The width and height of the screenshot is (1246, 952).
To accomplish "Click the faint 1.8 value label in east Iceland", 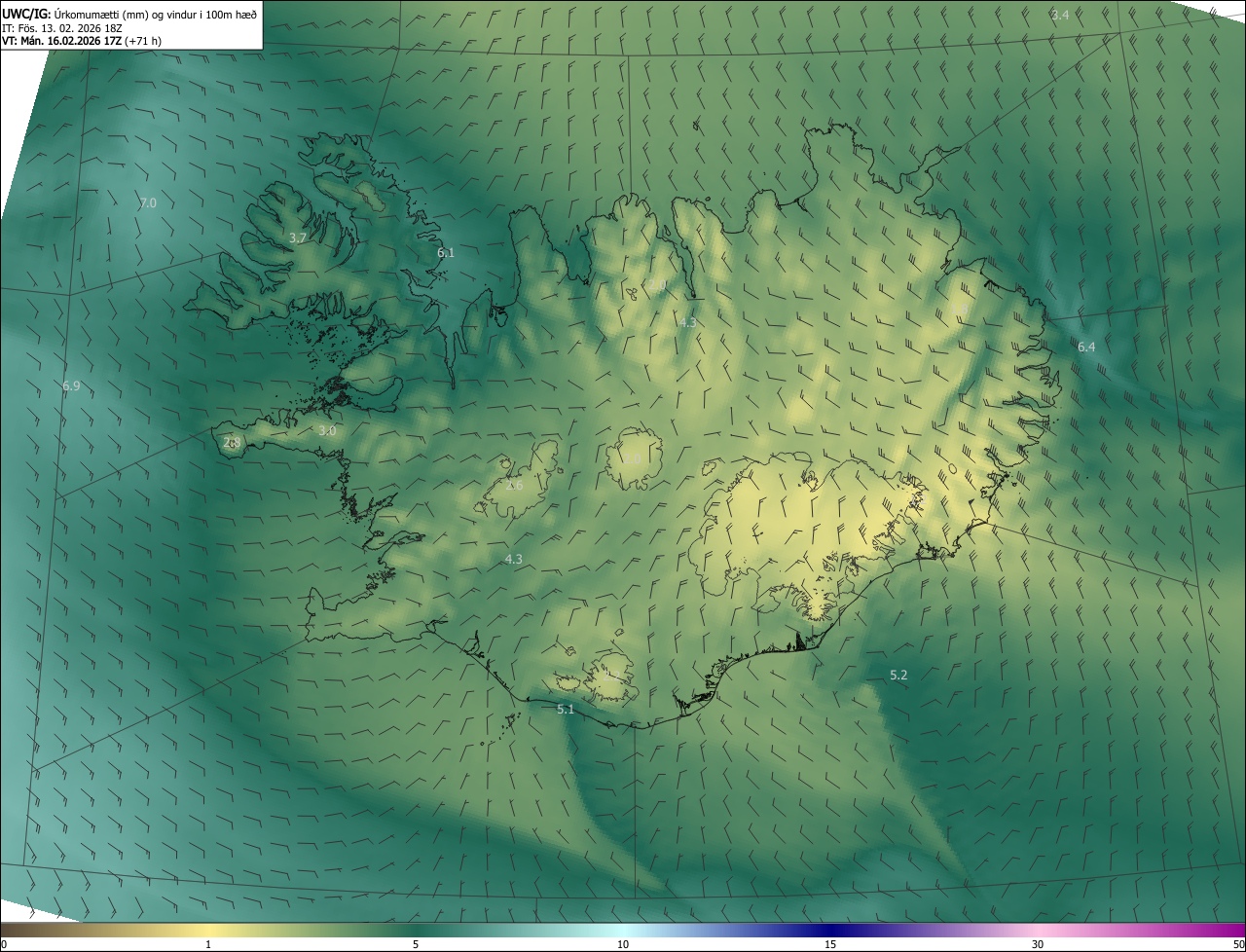I will [959, 310].
